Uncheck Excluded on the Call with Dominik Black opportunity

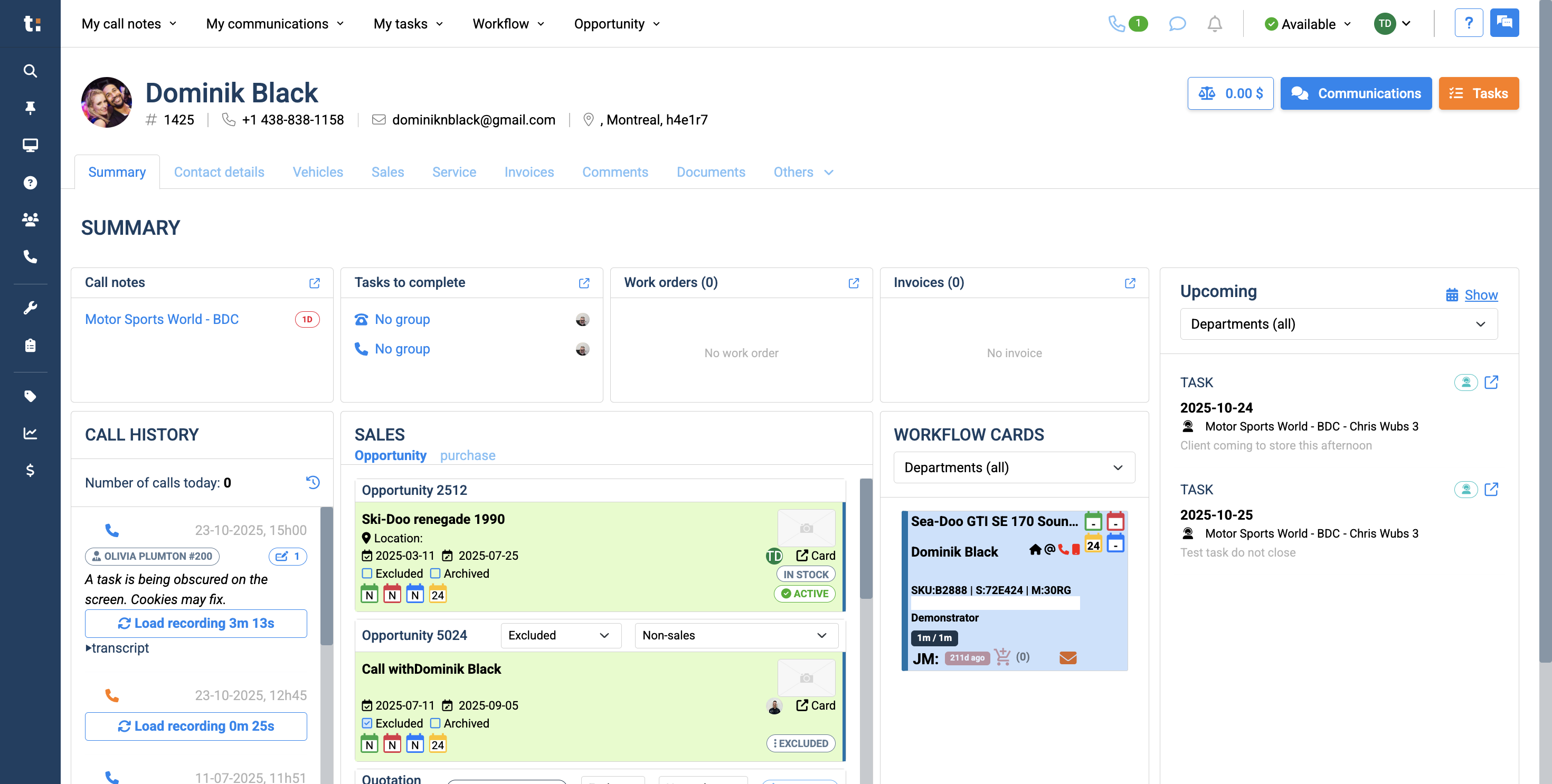(367, 723)
